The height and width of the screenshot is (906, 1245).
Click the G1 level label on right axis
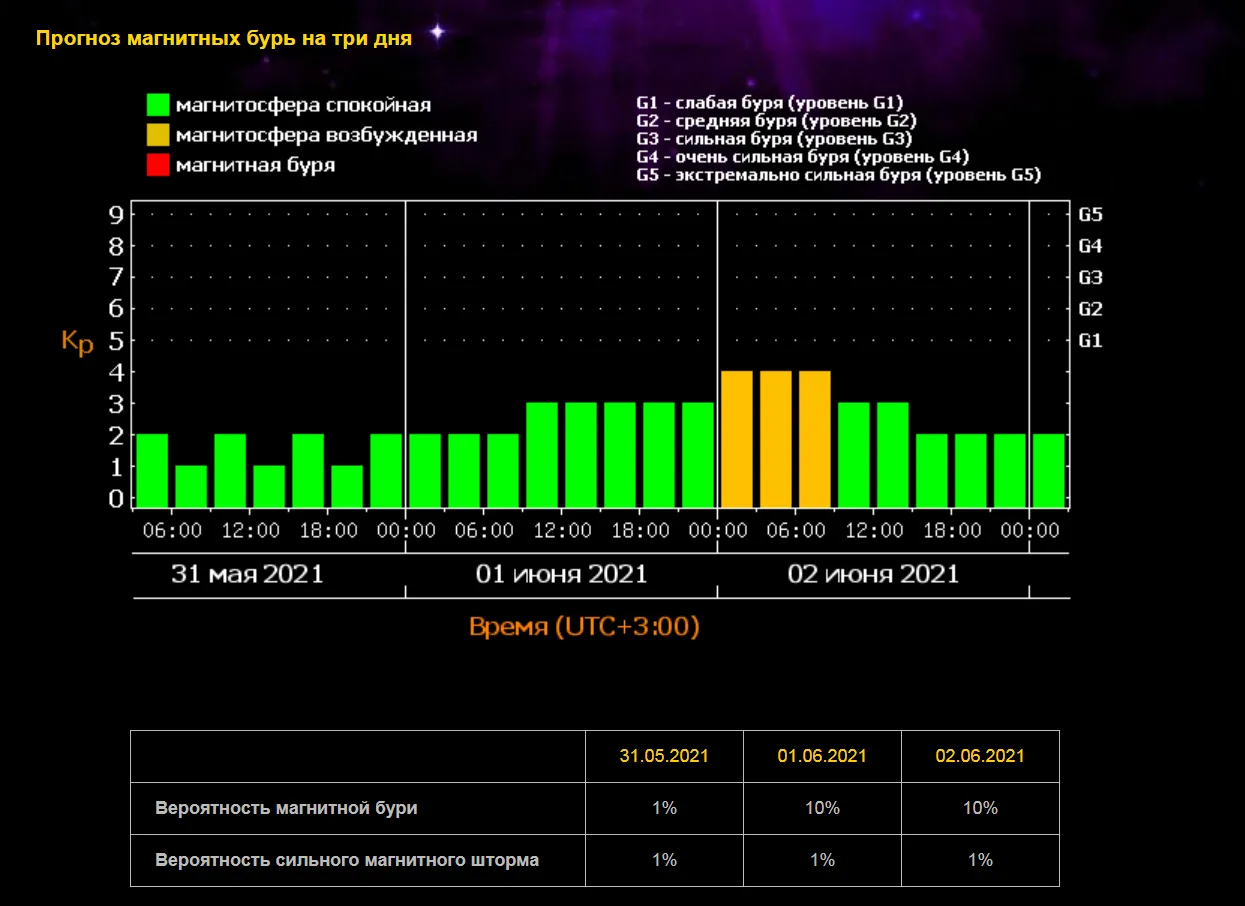click(x=1090, y=341)
